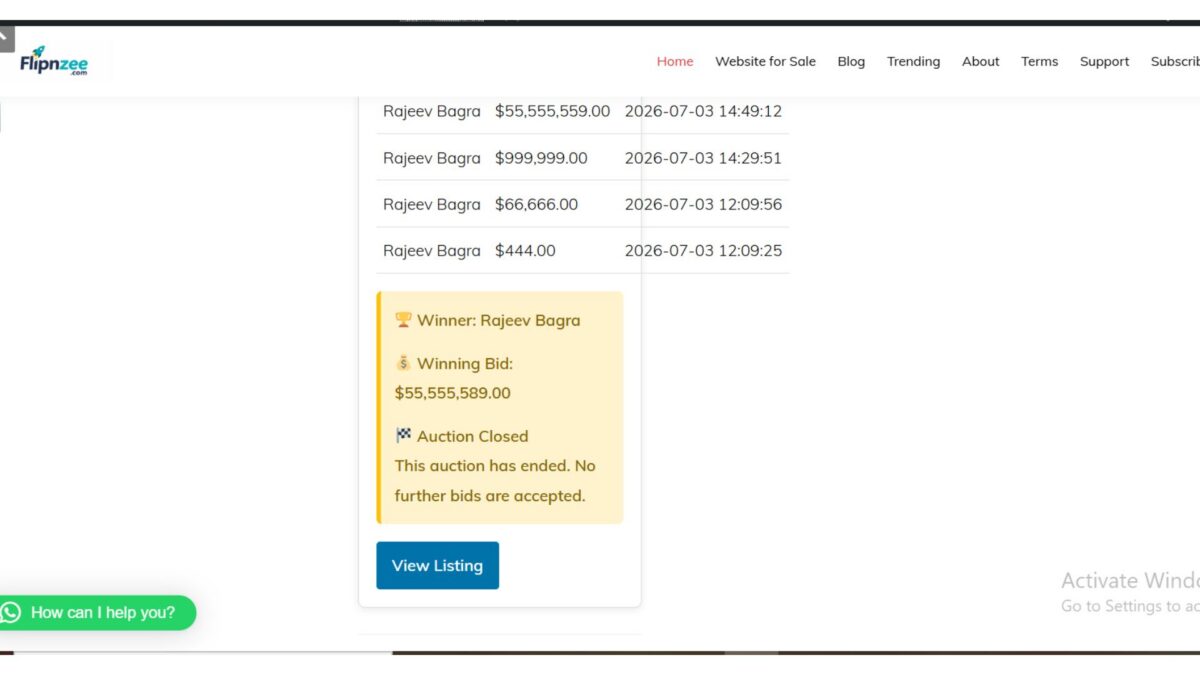Click the Winner: Rajeev Bagra text

coord(498,320)
